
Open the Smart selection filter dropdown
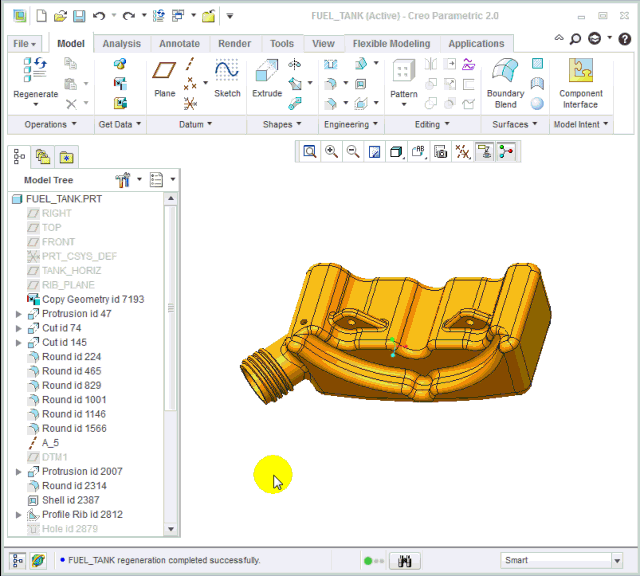pyautogui.click(x=617, y=560)
